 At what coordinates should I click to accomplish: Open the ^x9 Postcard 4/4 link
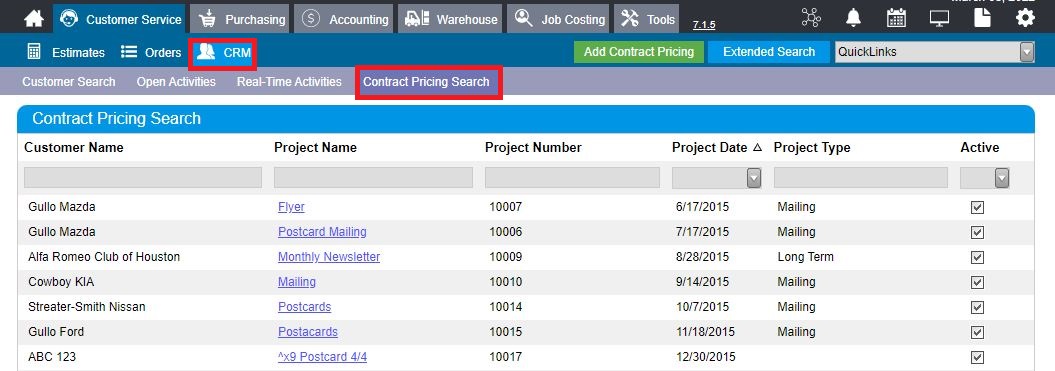(x=322, y=357)
